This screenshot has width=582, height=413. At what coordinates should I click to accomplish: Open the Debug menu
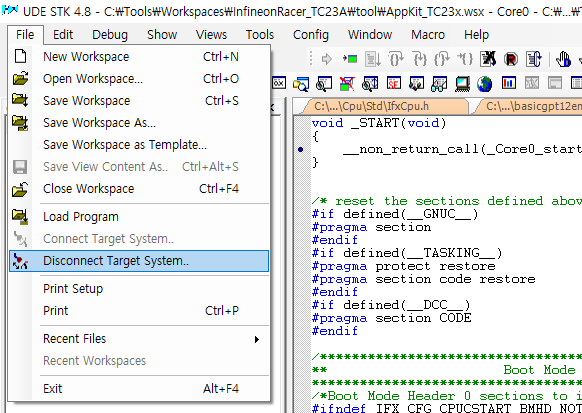click(110, 35)
